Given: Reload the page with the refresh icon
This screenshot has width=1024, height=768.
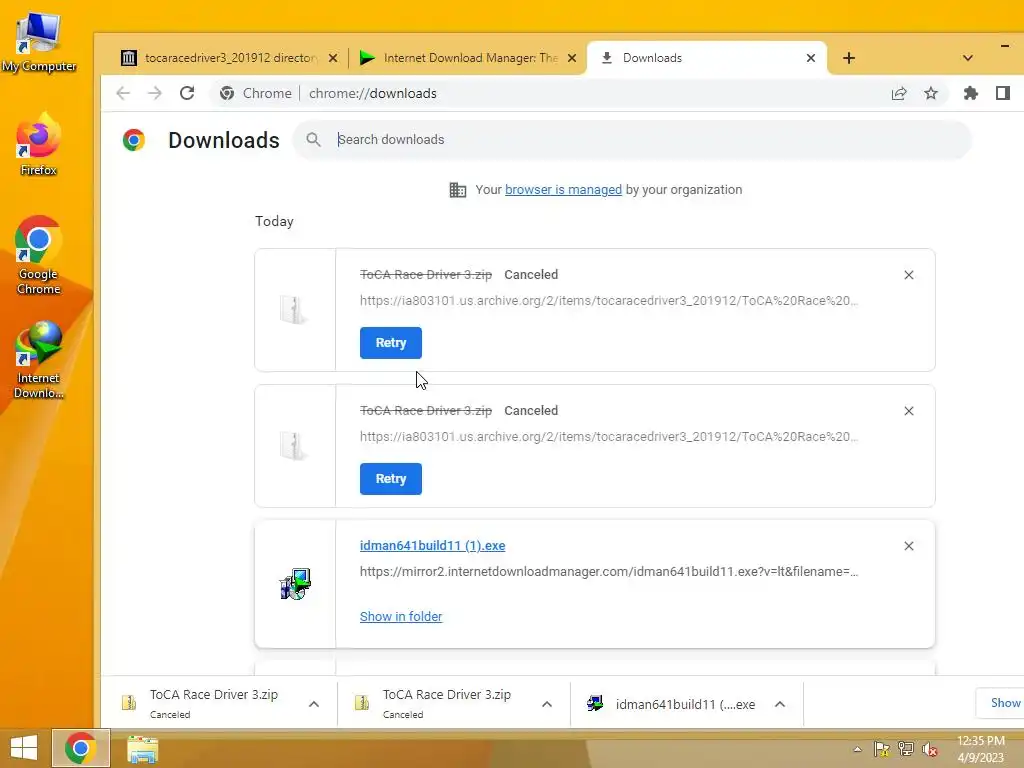Looking at the screenshot, I should [x=187, y=93].
